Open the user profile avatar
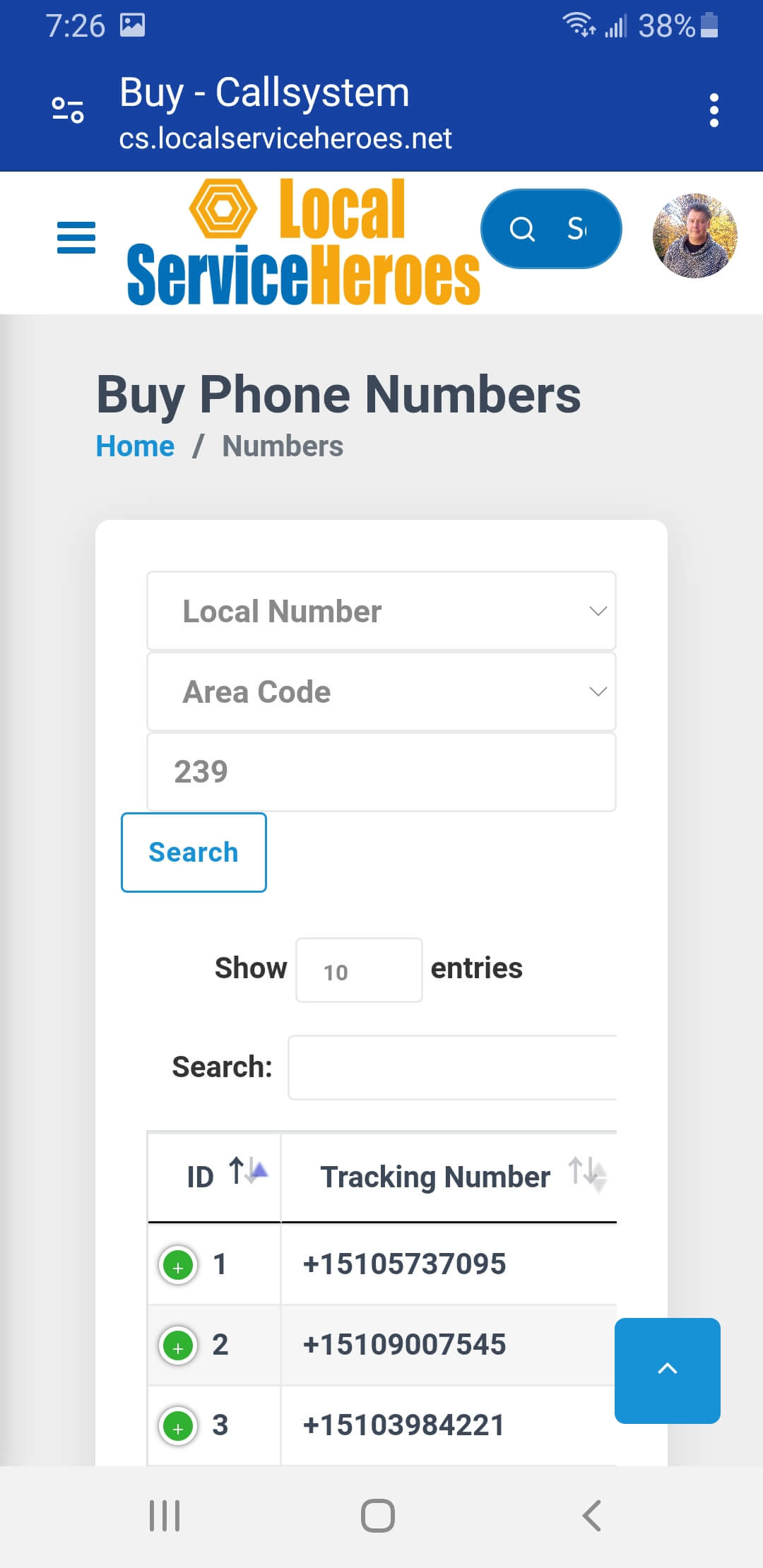This screenshot has height=1568, width=763. [x=694, y=236]
